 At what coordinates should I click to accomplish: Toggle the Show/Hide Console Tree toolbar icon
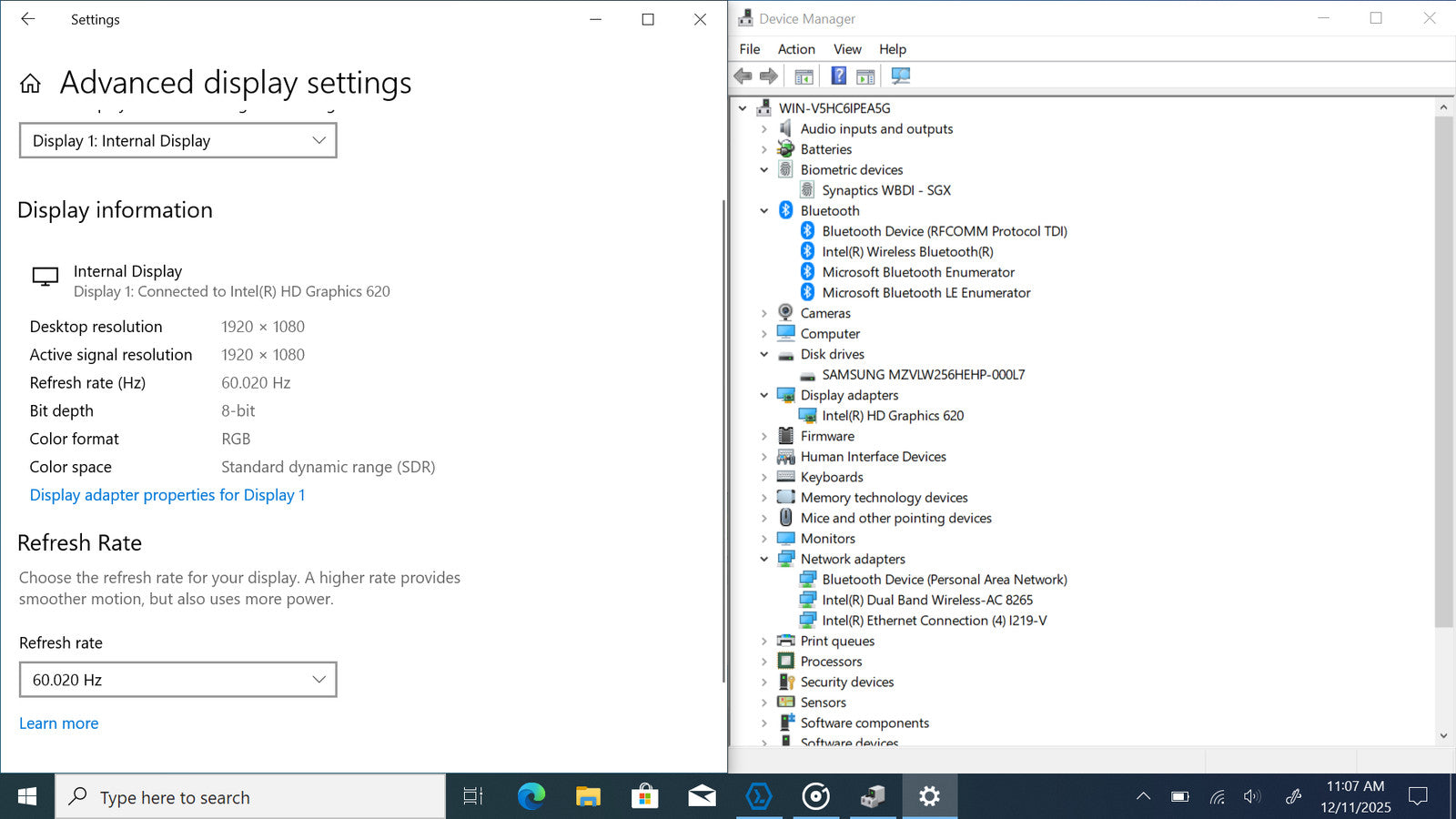804,76
